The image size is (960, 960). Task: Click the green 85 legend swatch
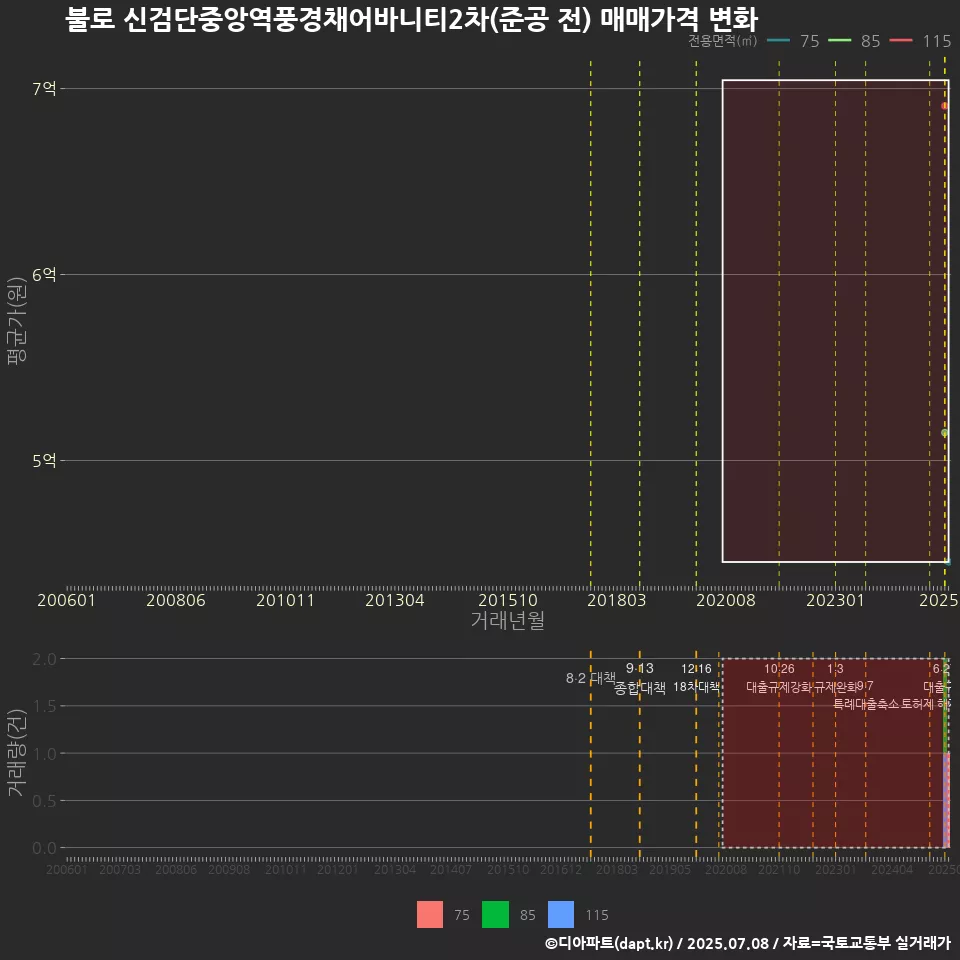[x=495, y=915]
